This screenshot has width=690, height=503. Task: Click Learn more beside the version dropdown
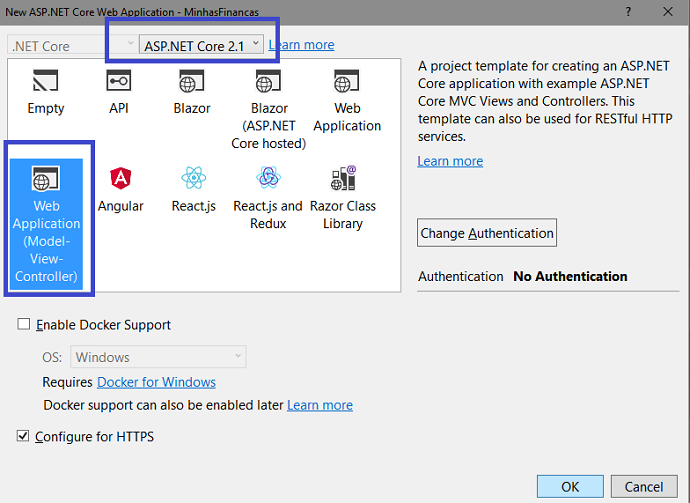[x=301, y=45]
